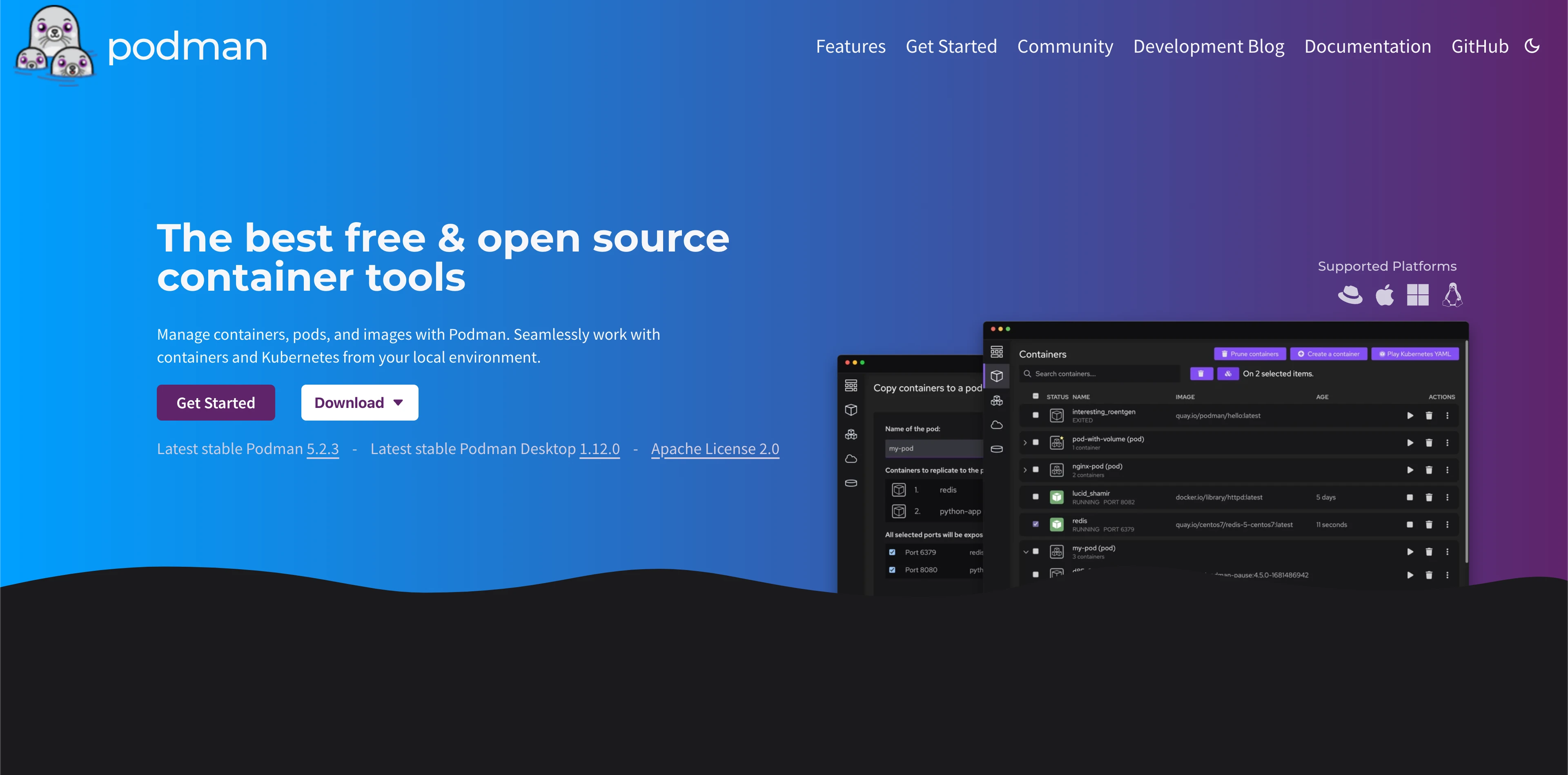Click the Linux penguin platform icon
This screenshot has height=775, width=1568.
click(1452, 295)
